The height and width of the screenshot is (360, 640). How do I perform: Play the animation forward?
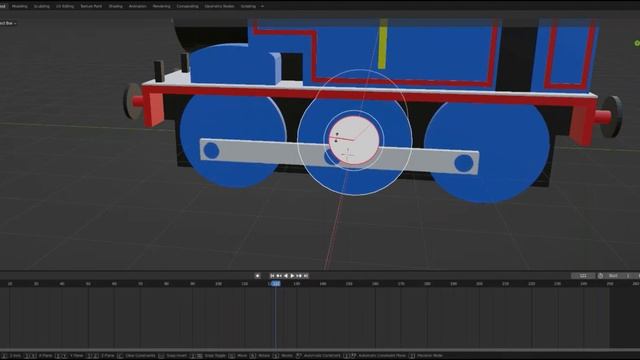292,276
